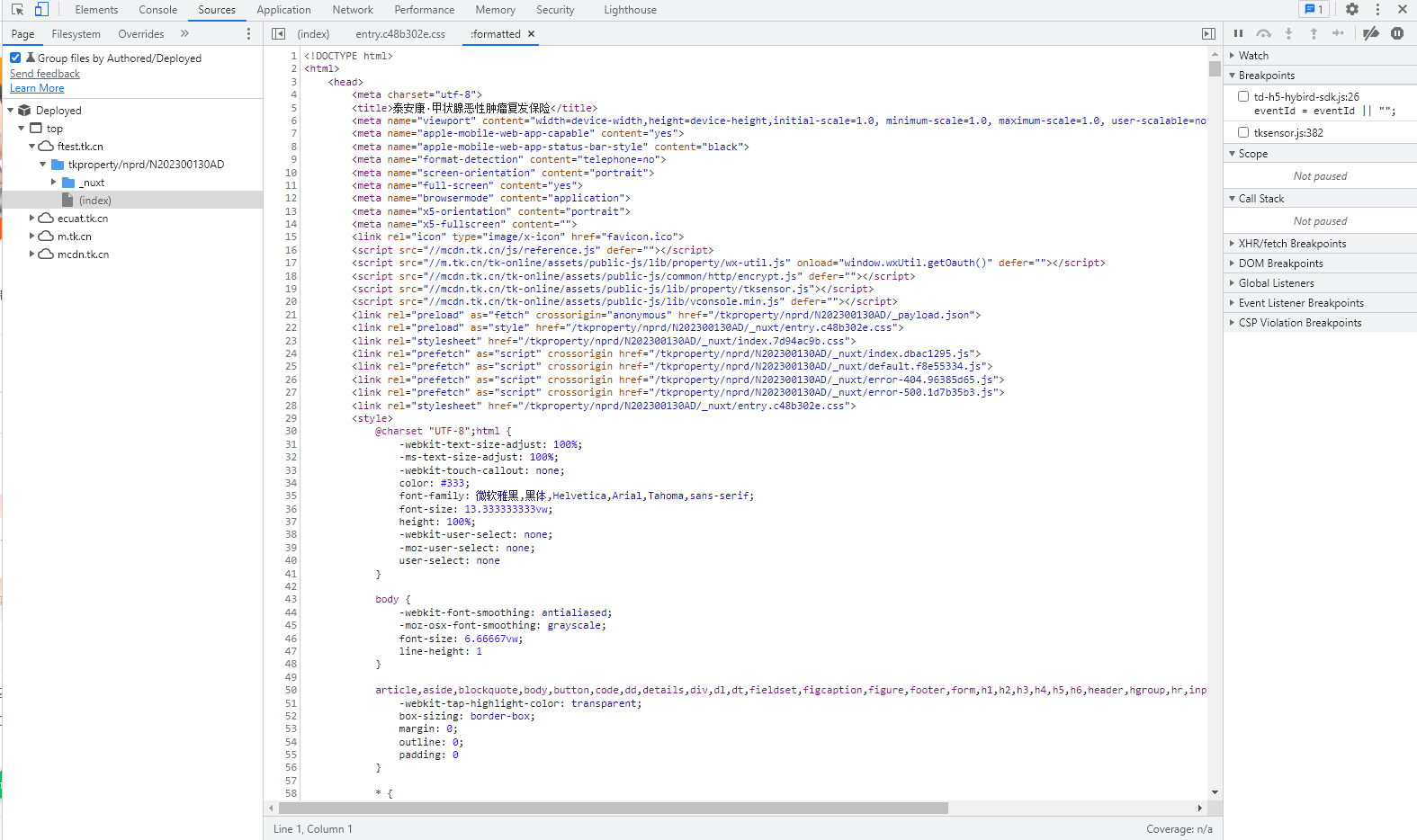Collapse the ftest.tk.cn domain
Screen dimensions: 1417x840
click(32, 147)
